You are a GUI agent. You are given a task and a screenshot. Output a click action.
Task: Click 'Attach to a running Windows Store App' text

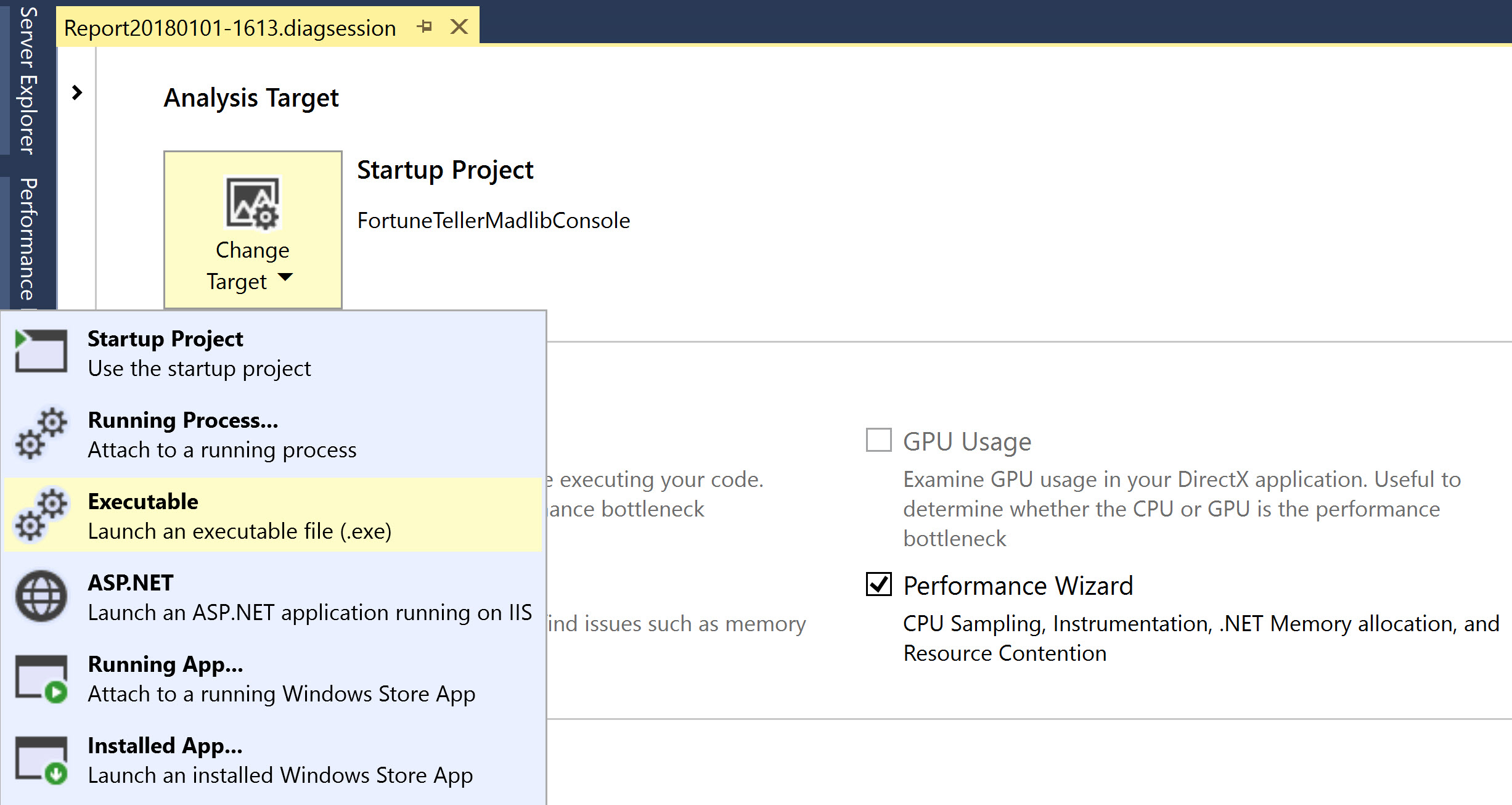[x=282, y=694]
